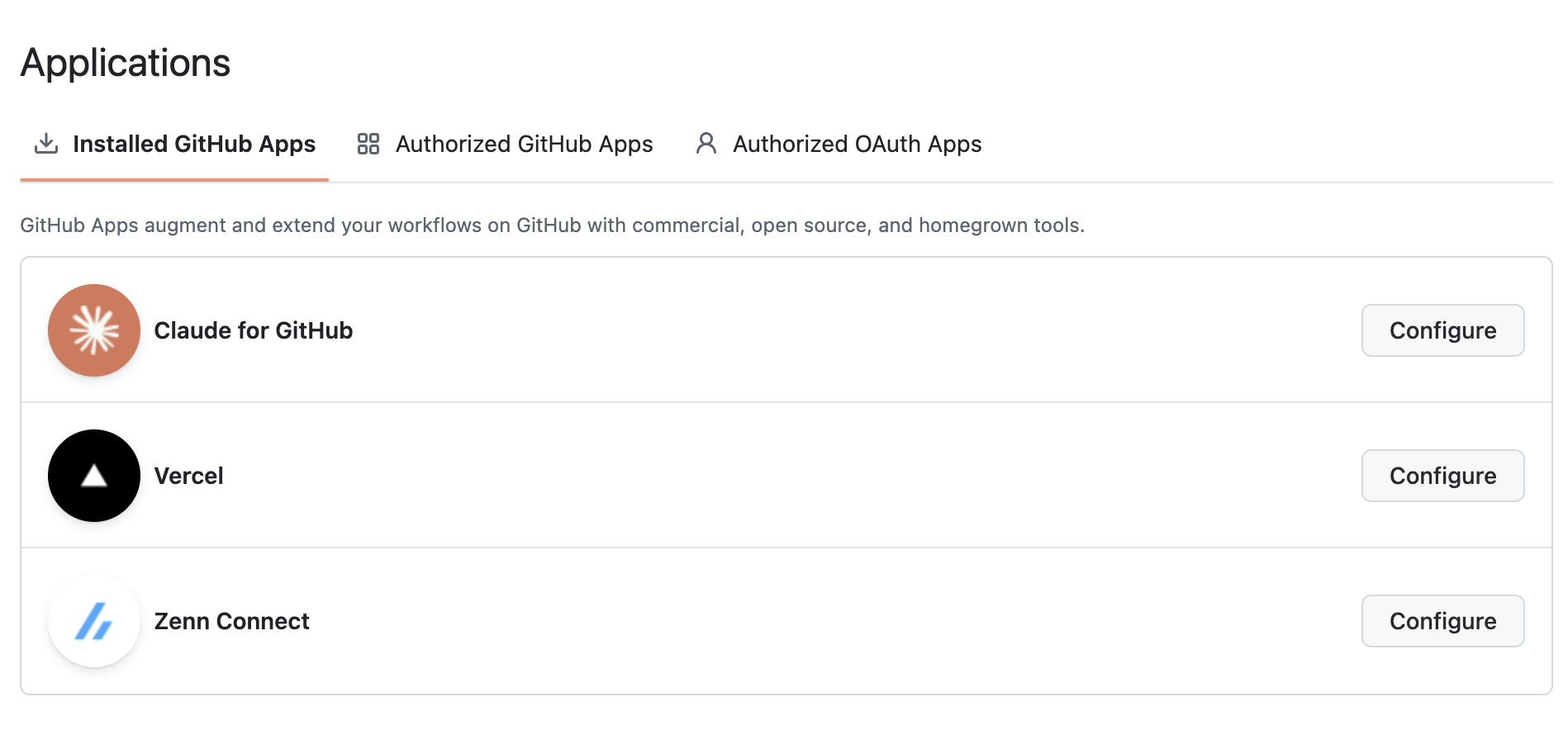
Task: Click the black Vercel triangle logo
Action: 94,476
